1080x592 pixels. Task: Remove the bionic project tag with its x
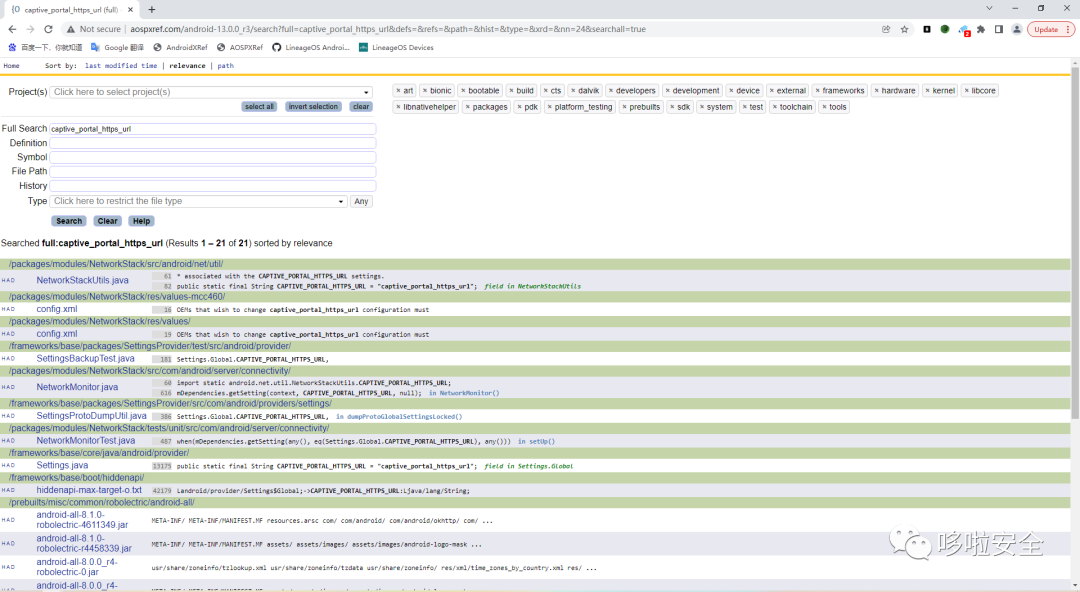pos(425,91)
